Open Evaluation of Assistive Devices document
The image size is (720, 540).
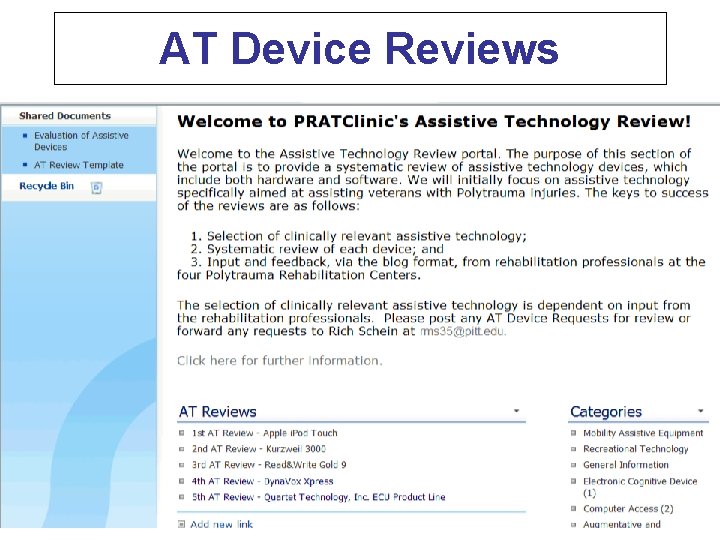pos(81,141)
